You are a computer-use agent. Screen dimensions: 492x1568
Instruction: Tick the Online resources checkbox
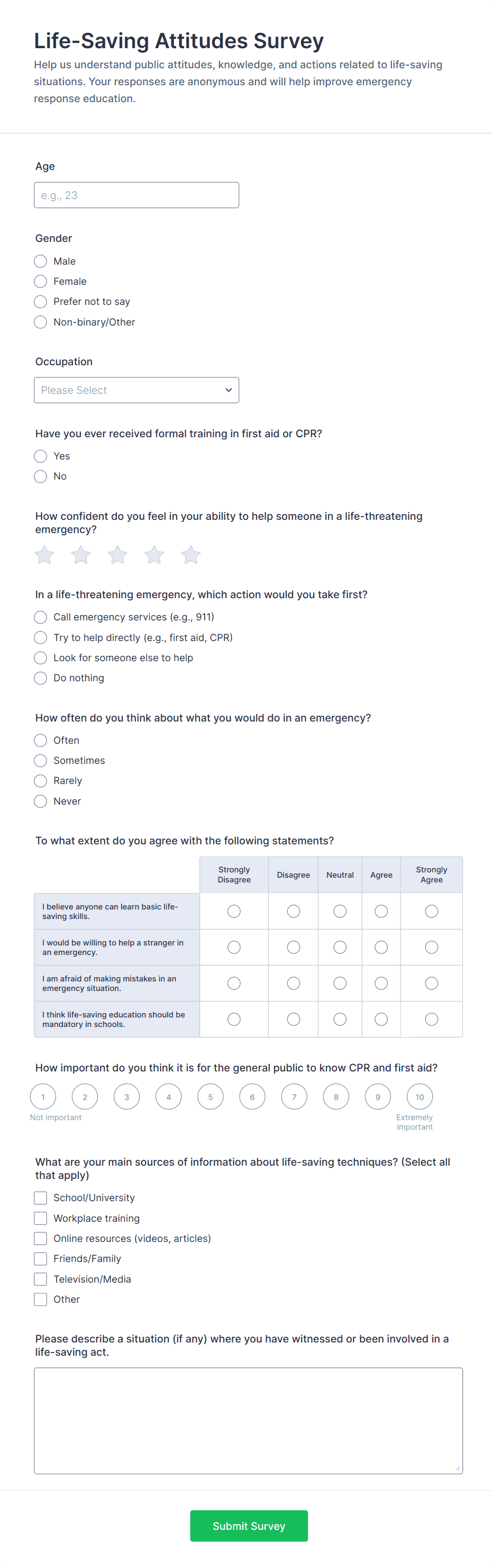[41, 1238]
